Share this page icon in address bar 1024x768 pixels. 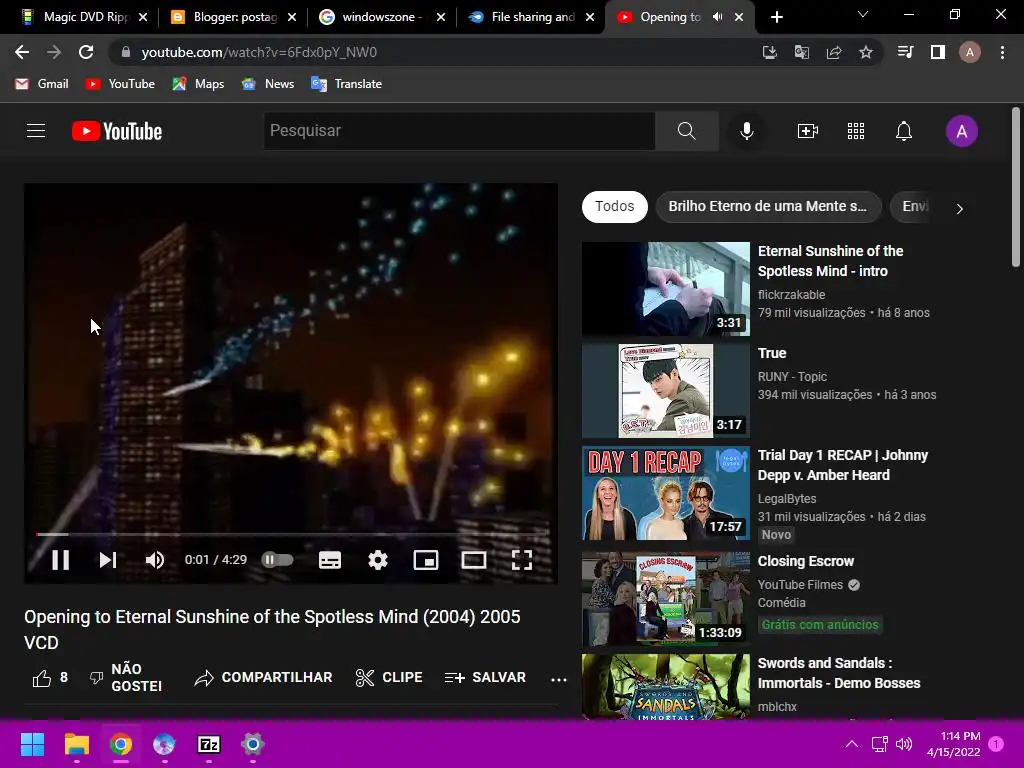[834, 52]
